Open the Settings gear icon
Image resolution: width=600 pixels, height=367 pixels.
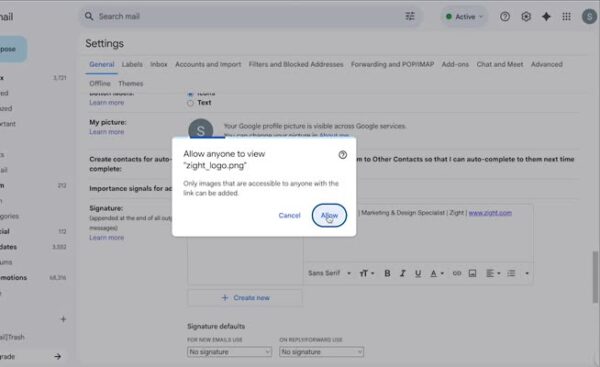(x=526, y=16)
